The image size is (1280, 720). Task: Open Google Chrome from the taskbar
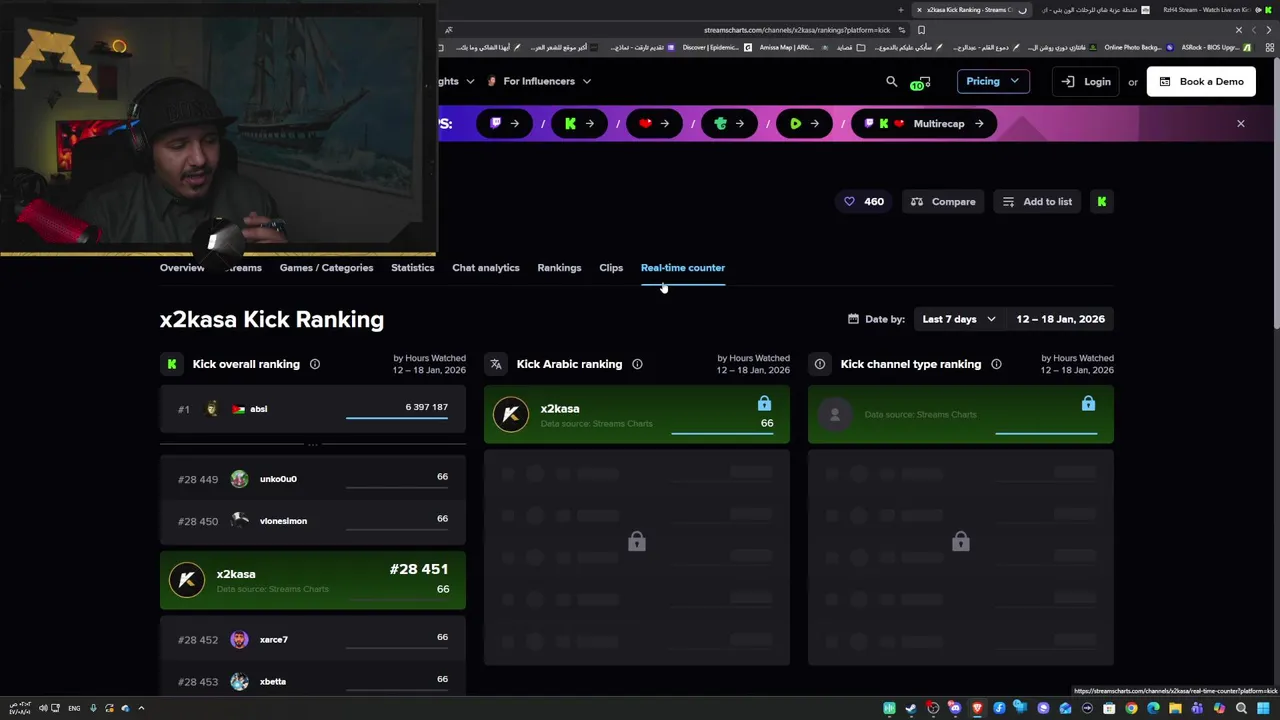point(1131,708)
